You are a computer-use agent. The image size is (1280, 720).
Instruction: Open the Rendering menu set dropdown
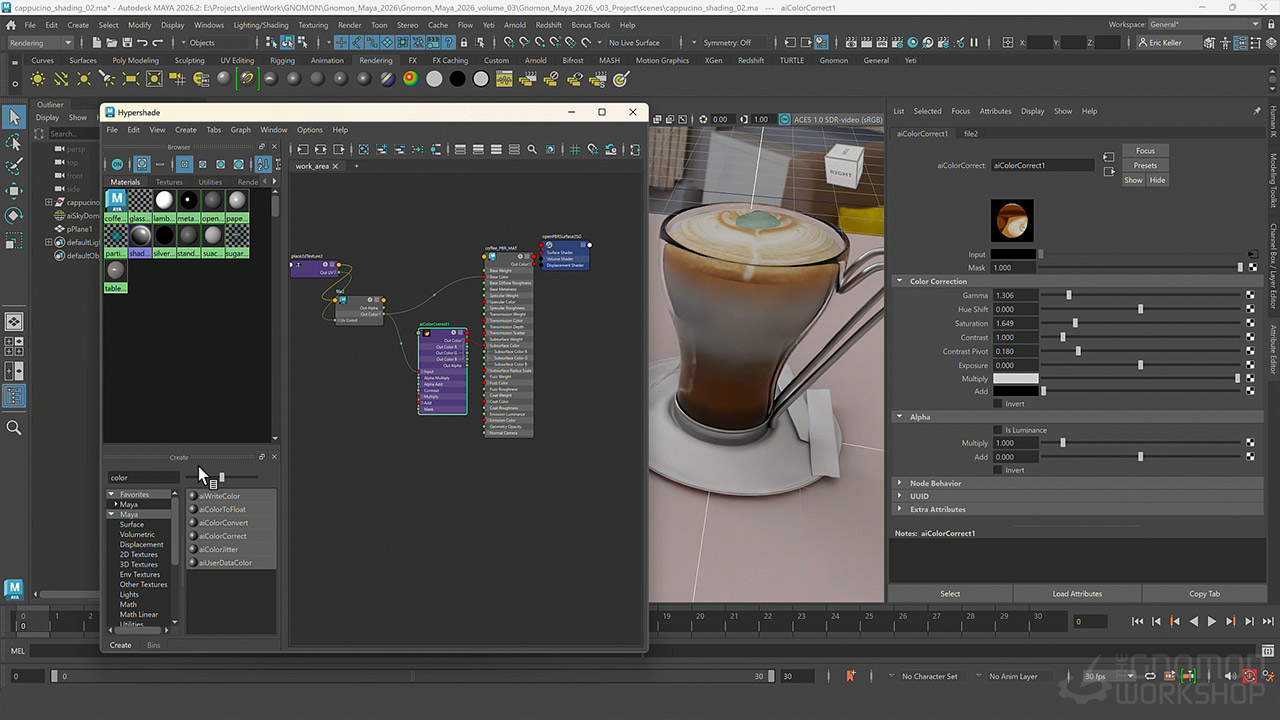pos(40,43)
